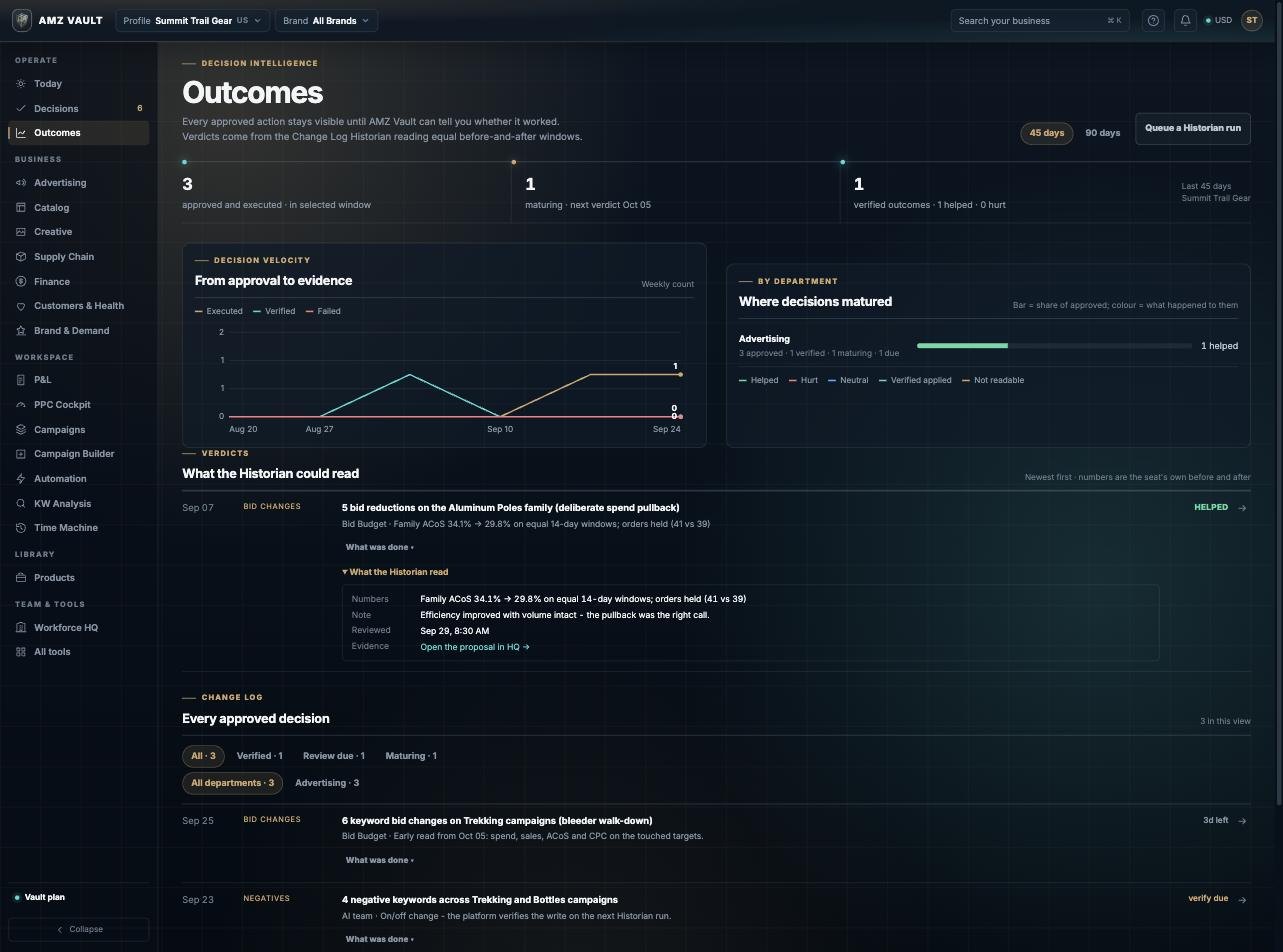Select the 45 days window
This screenshot has width=1283, height=952.
click(x=1046, y=133)
